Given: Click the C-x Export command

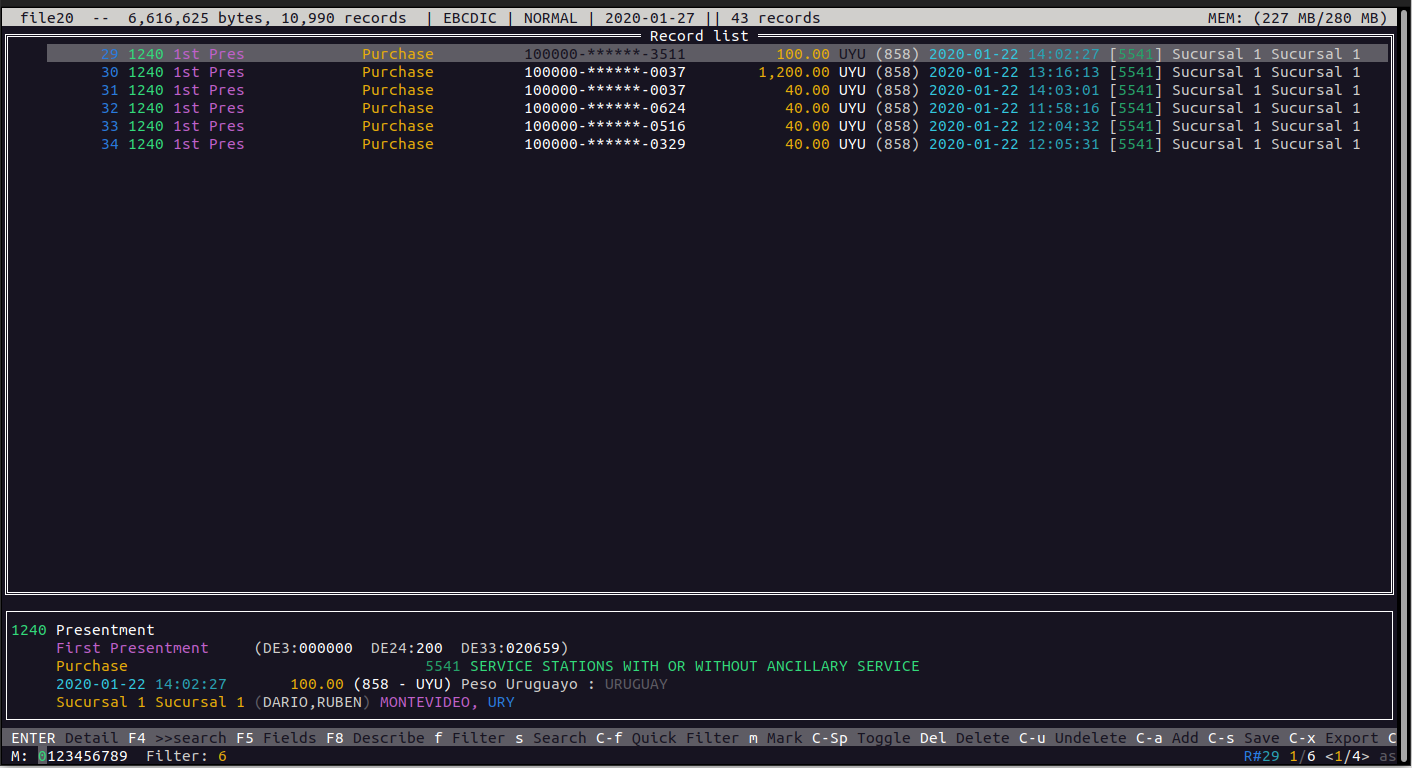Looking at the screenshot, I should coord(1333,738).
